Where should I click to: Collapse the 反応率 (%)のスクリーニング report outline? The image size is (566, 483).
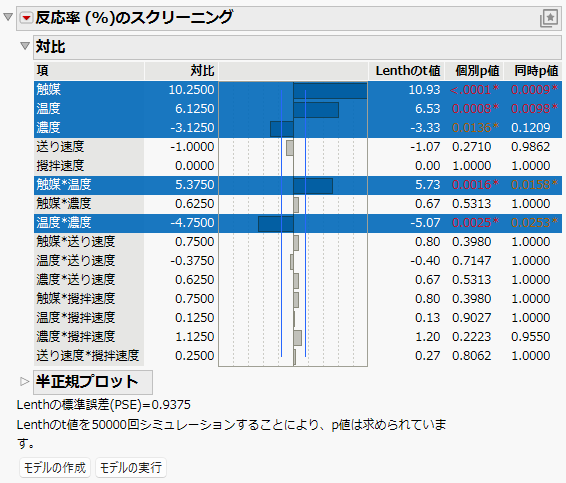click(8, 17)
